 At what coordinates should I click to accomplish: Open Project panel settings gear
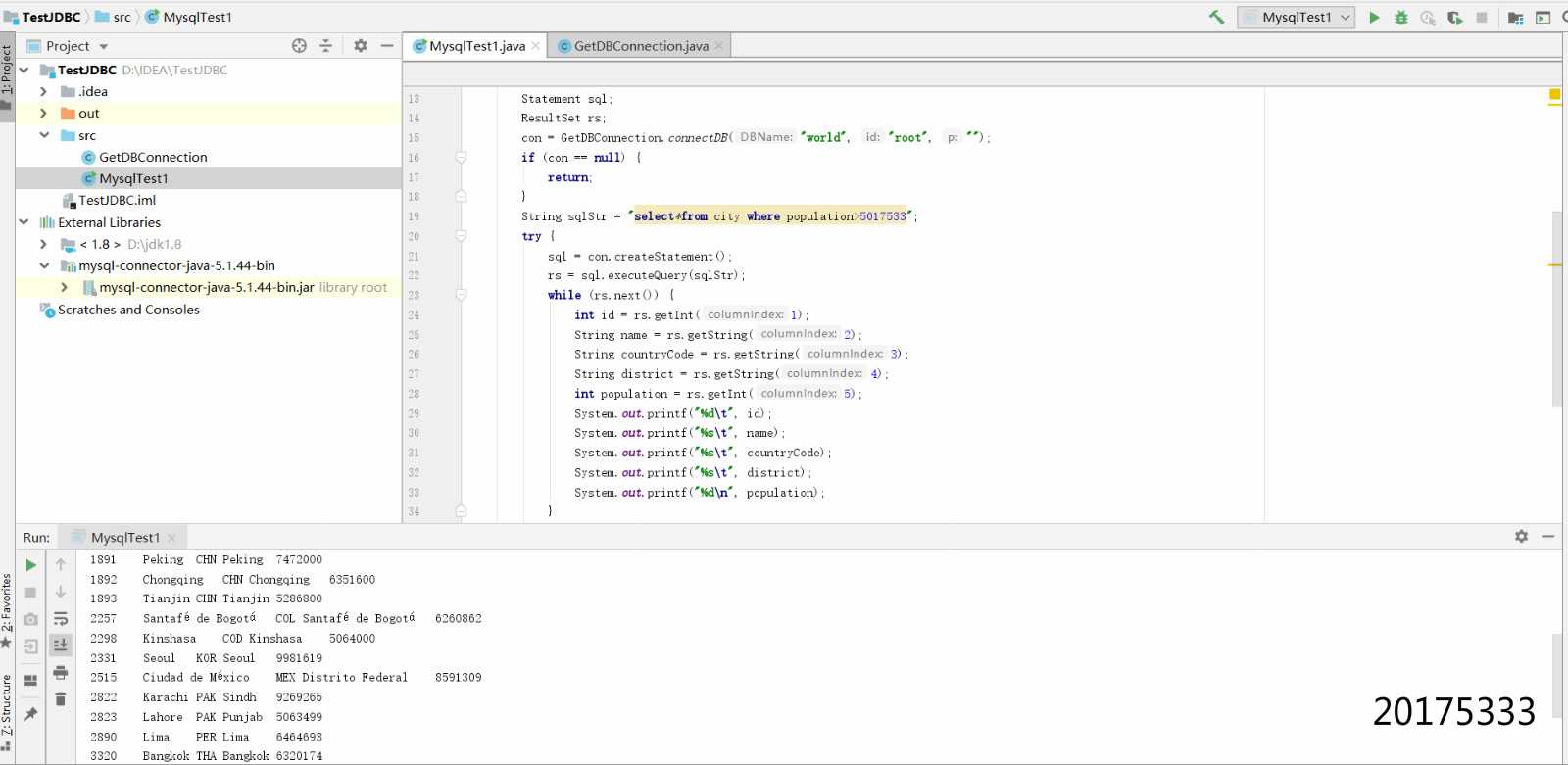(x=360, y=45)
